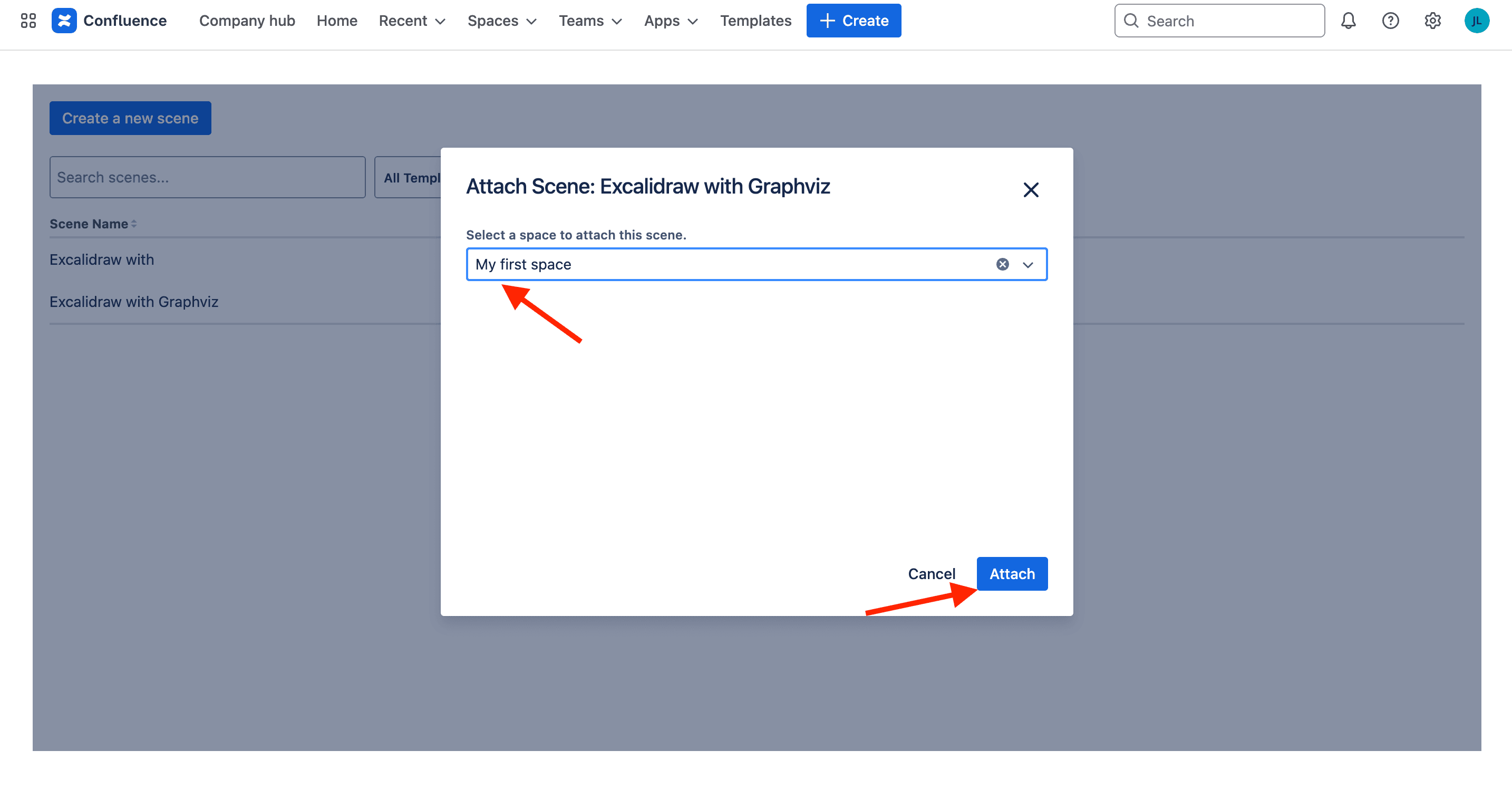
Task: Open the Teams menu
Action: pos(590,21)
